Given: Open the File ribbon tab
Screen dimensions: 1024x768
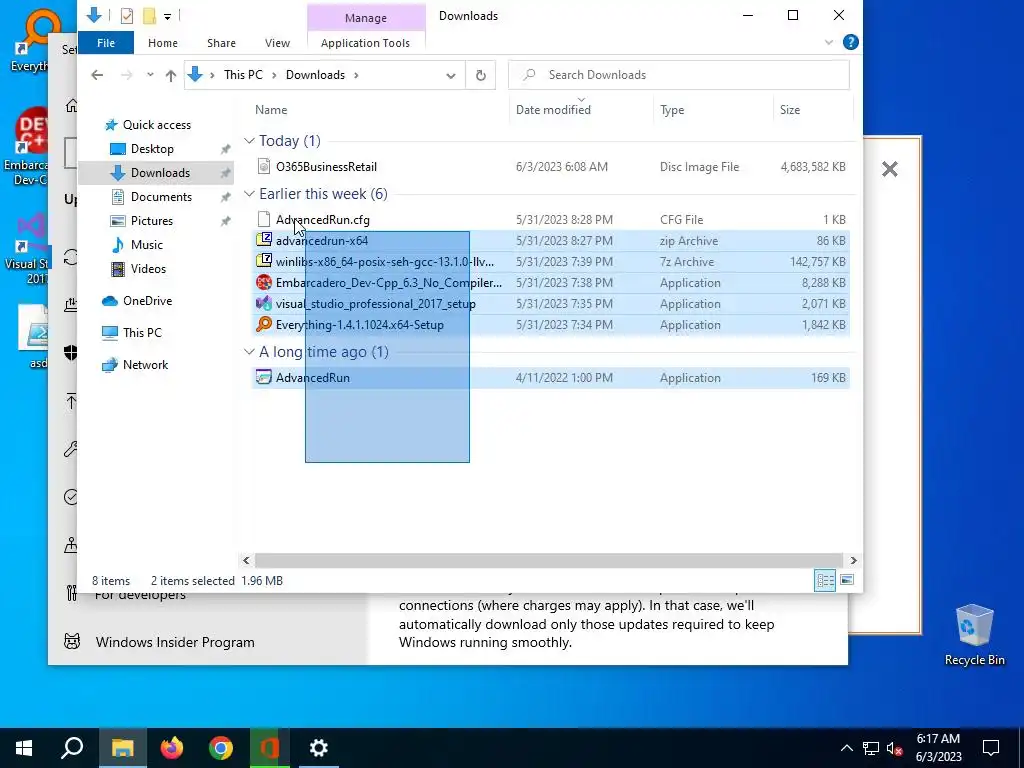Looking at the screenshot, I should 106,42.
